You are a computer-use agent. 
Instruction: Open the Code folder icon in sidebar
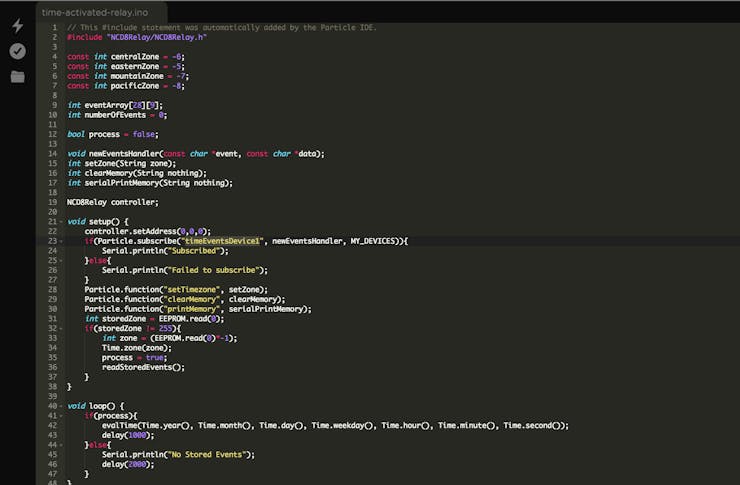[x=17, y=76]
